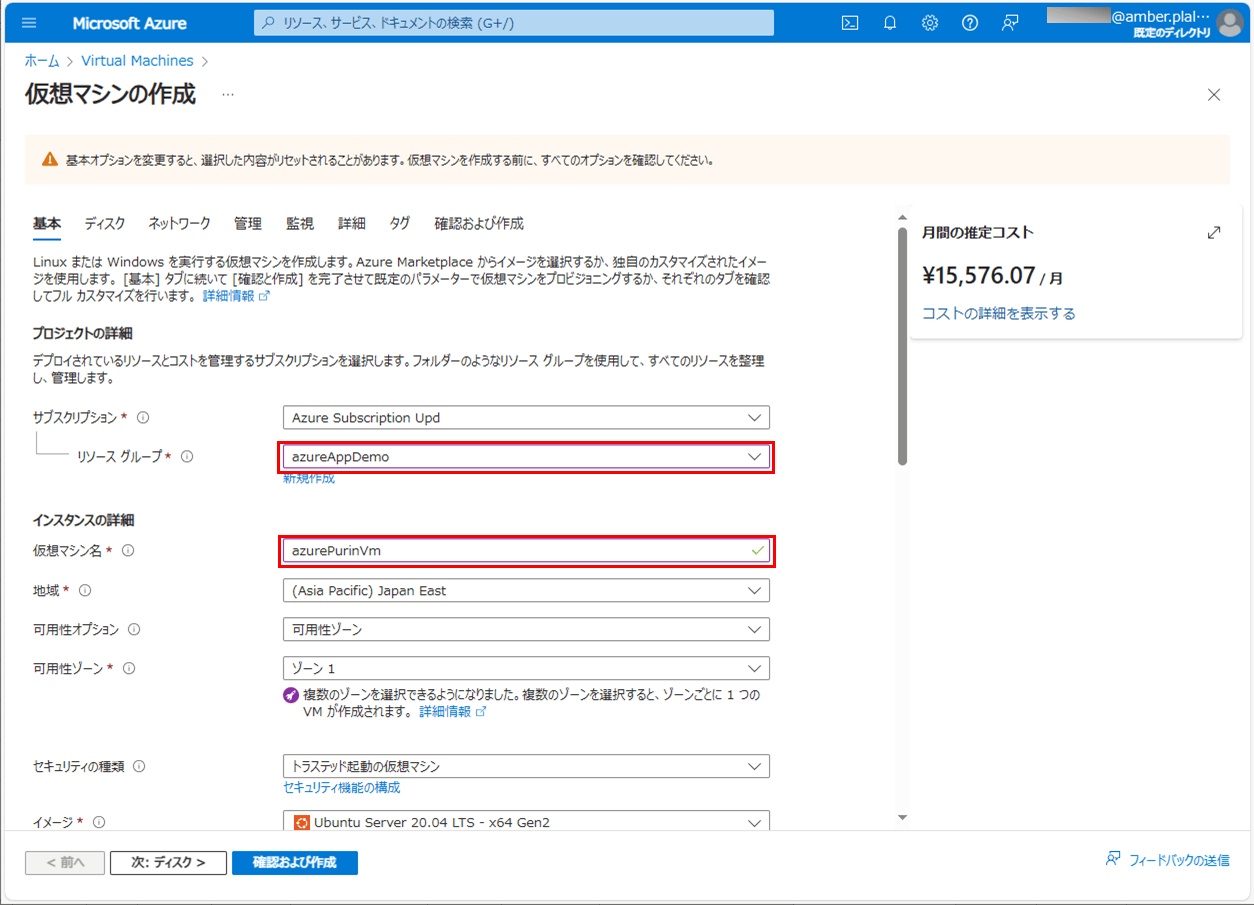The image size is (1254, 905).
Task: Expand the monthly estimated cost panel
Action: [1214, 232]
